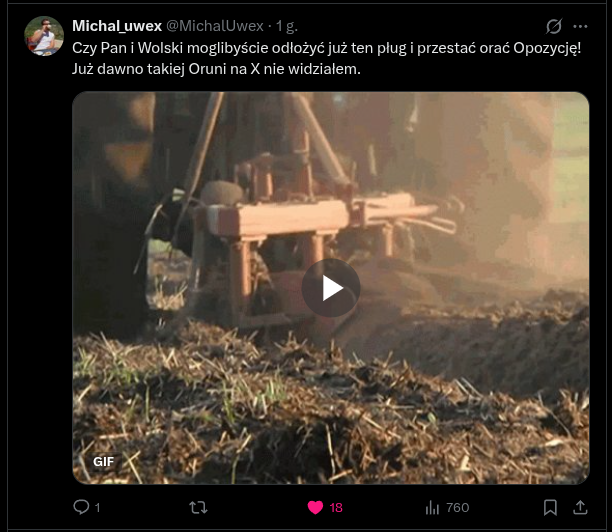The height and width of the screenshot is (532, 612).
Task: Click the sentence "Już dawno takiej Oruni"
Action: 216,69
